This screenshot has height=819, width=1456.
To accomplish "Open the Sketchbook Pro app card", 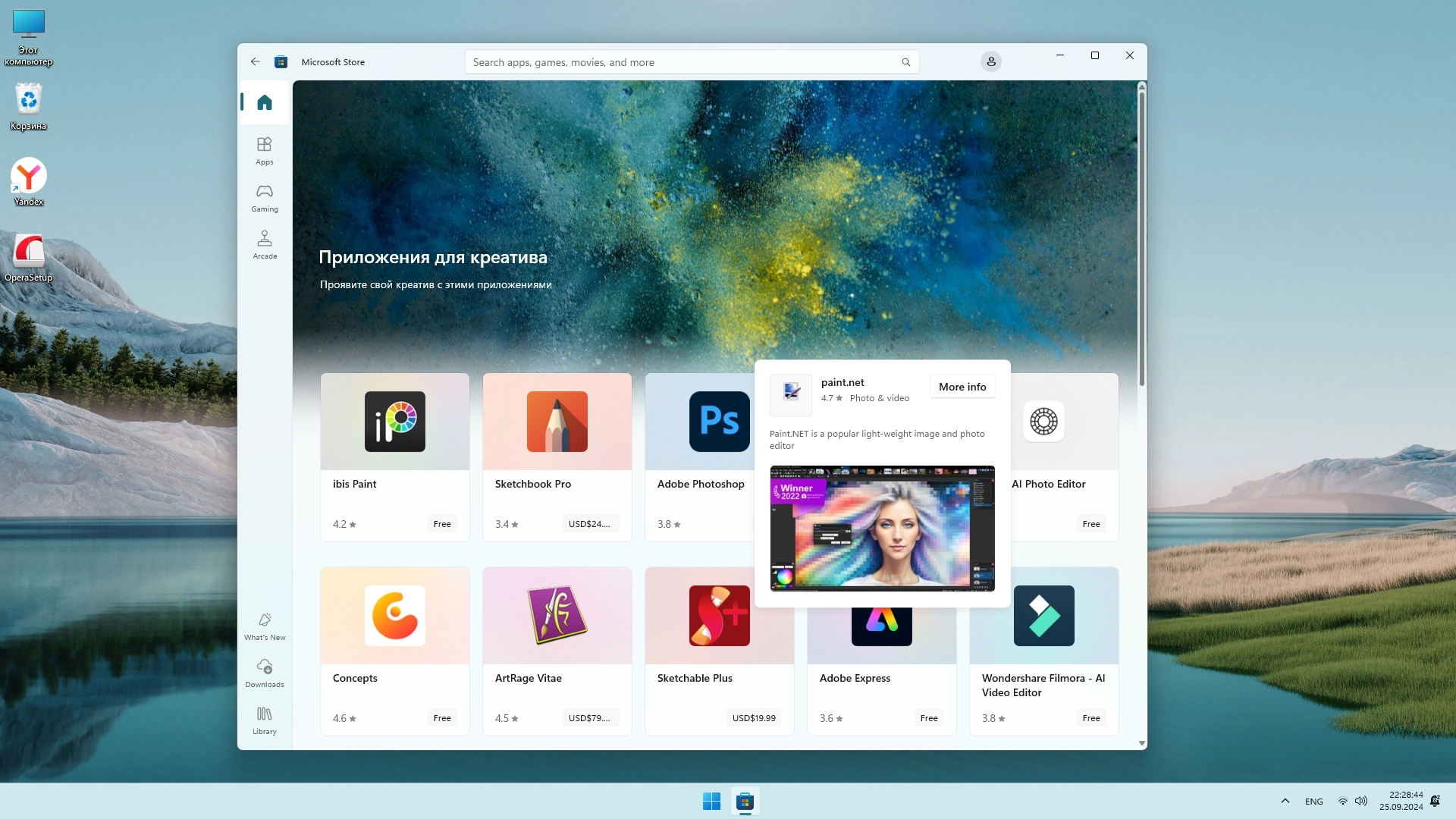I will point(557,457).
